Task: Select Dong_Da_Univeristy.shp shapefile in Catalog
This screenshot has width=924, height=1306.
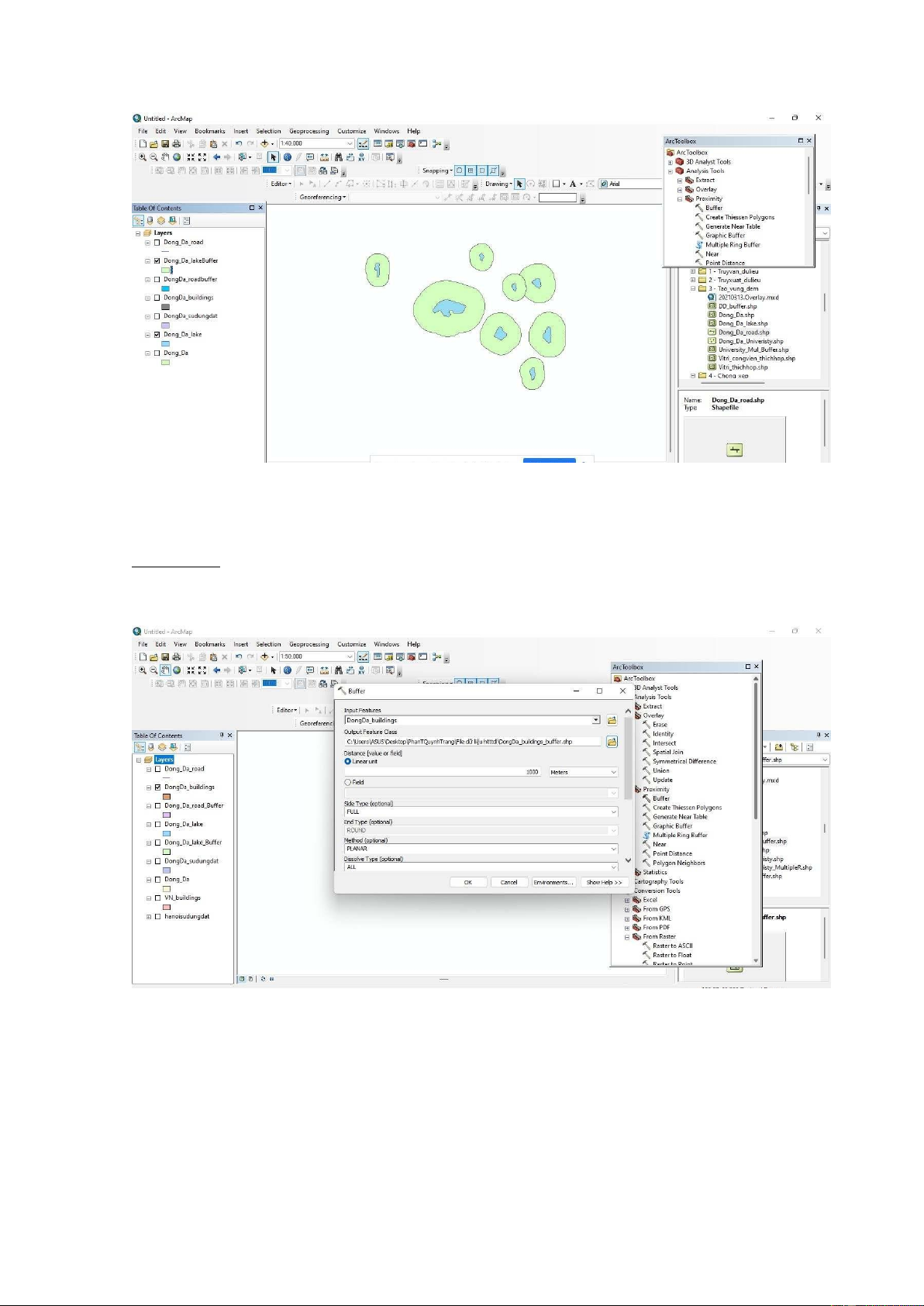Action: click(x=750, y=341)
